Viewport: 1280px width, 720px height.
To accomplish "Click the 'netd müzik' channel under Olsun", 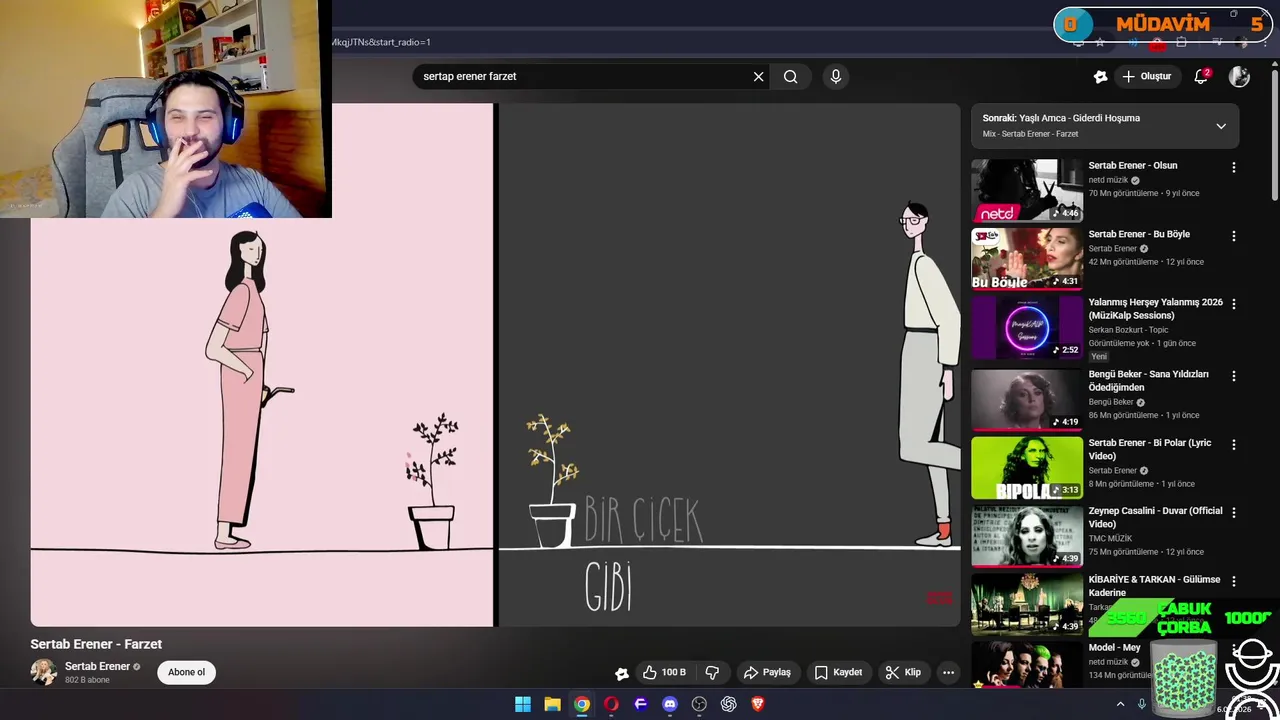I will pyautogui.click(x=1108, y=180).
